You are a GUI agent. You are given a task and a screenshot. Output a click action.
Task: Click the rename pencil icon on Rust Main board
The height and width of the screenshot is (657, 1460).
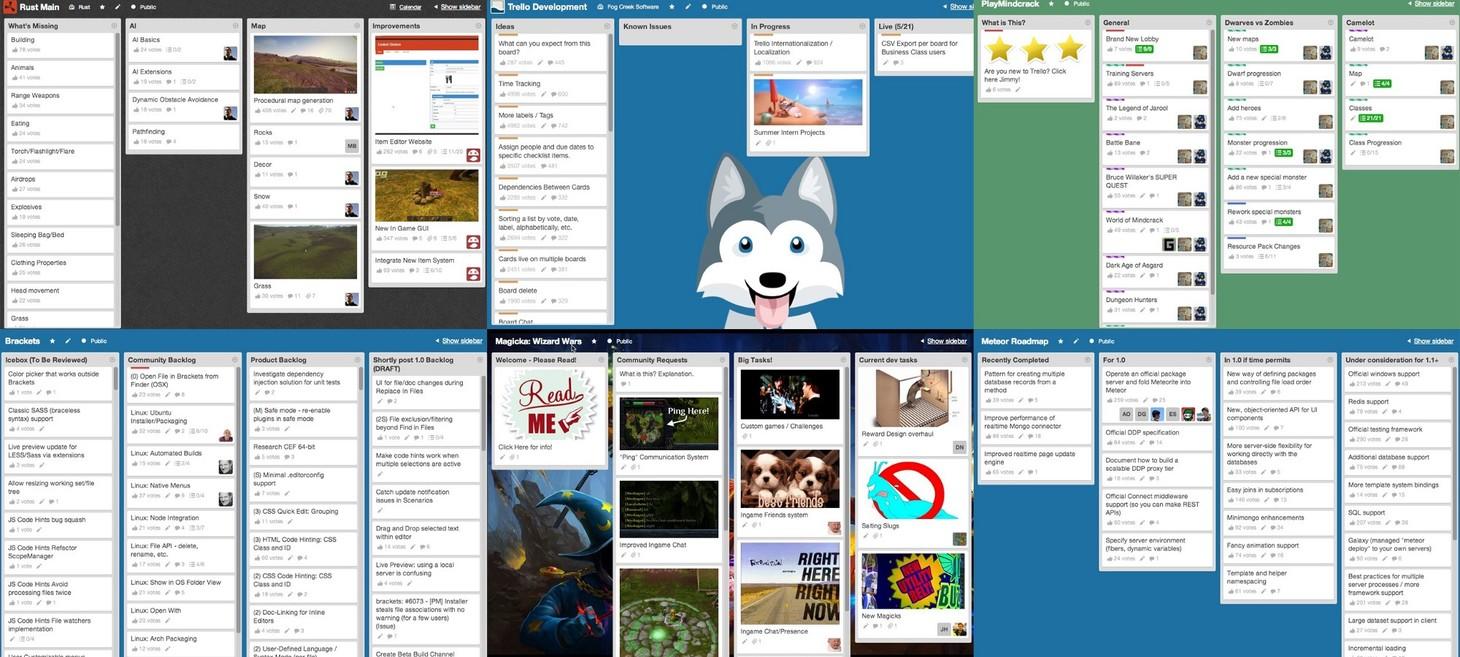click(x=117, y=7)
